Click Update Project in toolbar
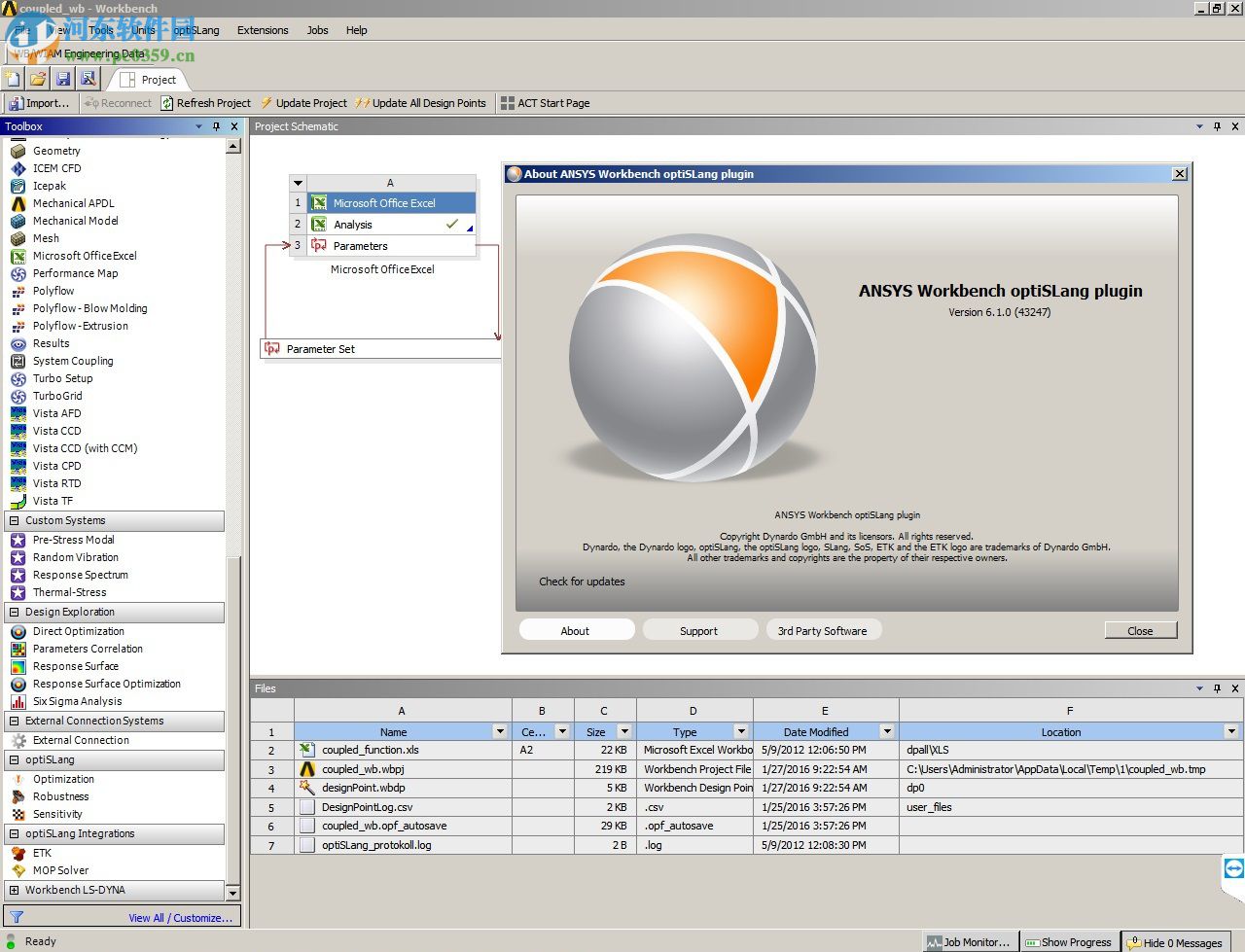The image size is (1245, 952). [x=302, y=103]
